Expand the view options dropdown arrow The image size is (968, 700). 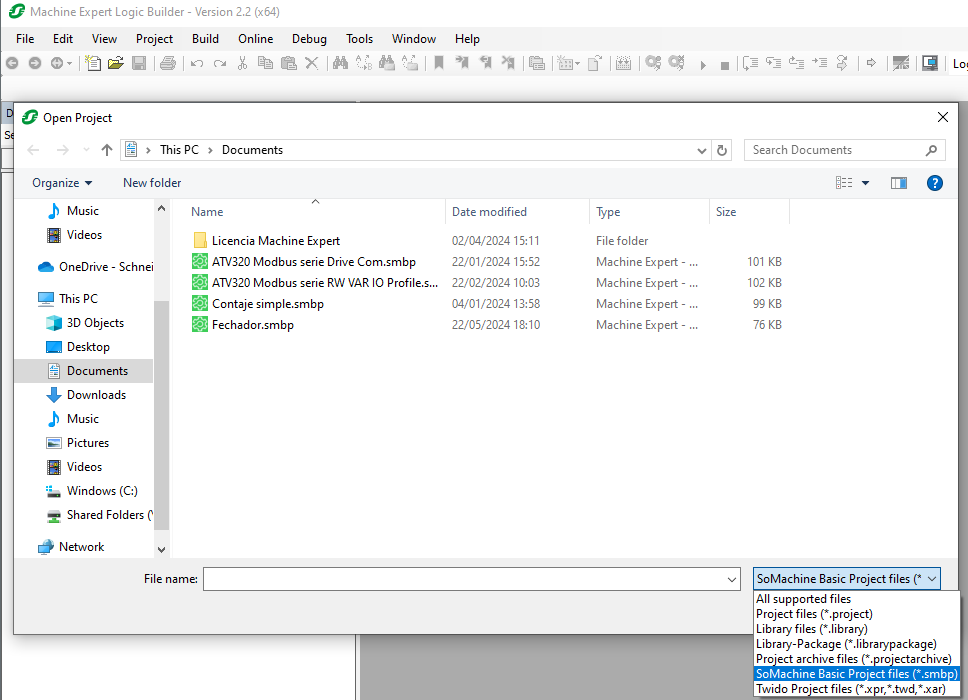pyautogui.click(x=866, y=183)
